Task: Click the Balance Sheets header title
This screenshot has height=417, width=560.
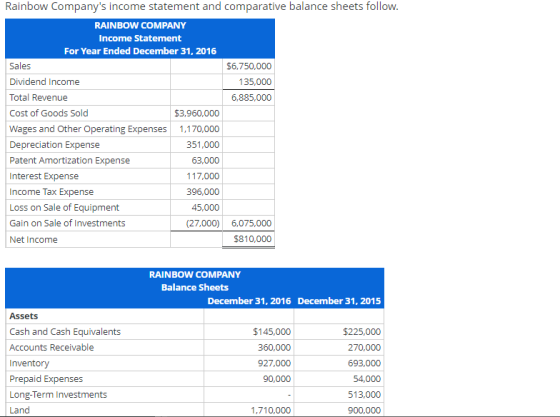Action: click(x=195, y=287)
